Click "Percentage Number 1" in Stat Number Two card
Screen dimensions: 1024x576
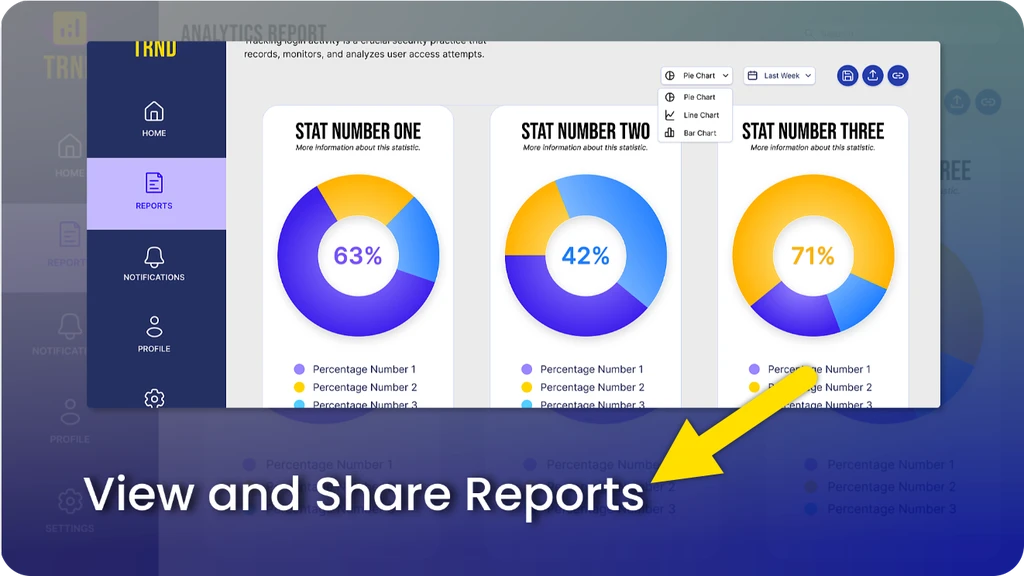pos(592,369)
